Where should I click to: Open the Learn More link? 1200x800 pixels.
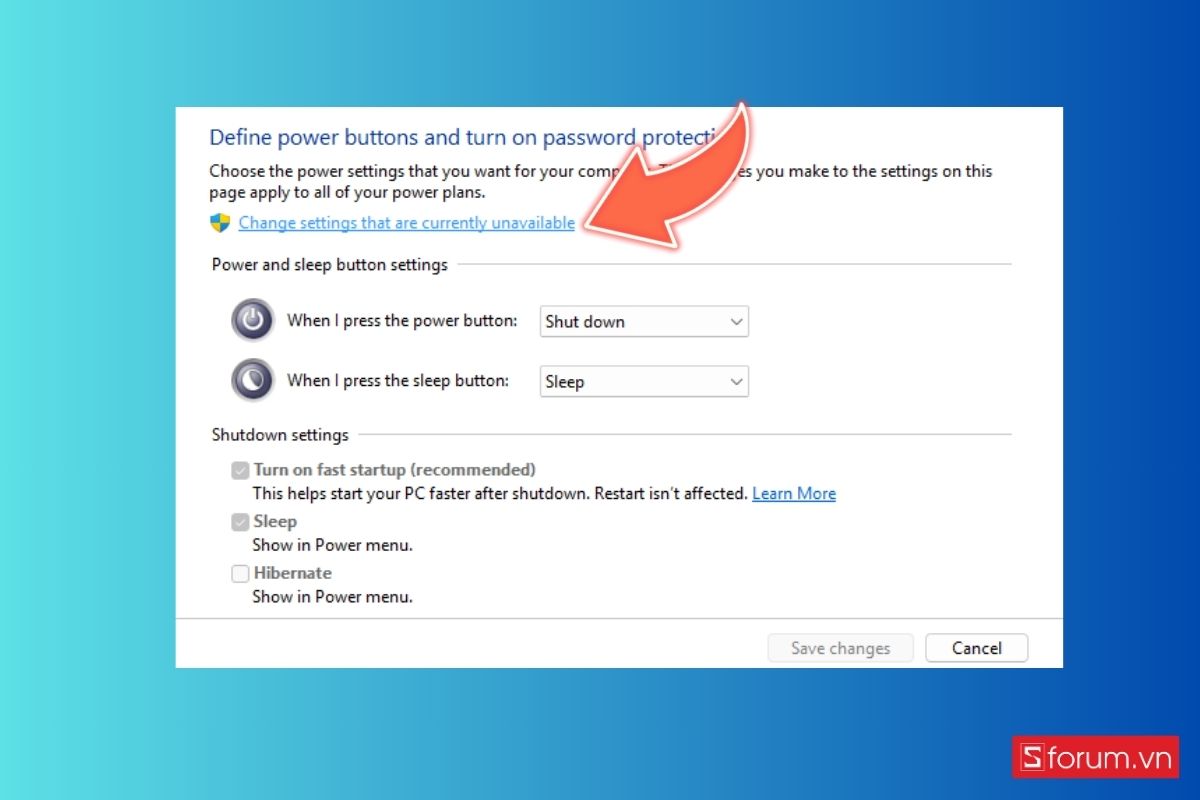[x=794, y=493]
